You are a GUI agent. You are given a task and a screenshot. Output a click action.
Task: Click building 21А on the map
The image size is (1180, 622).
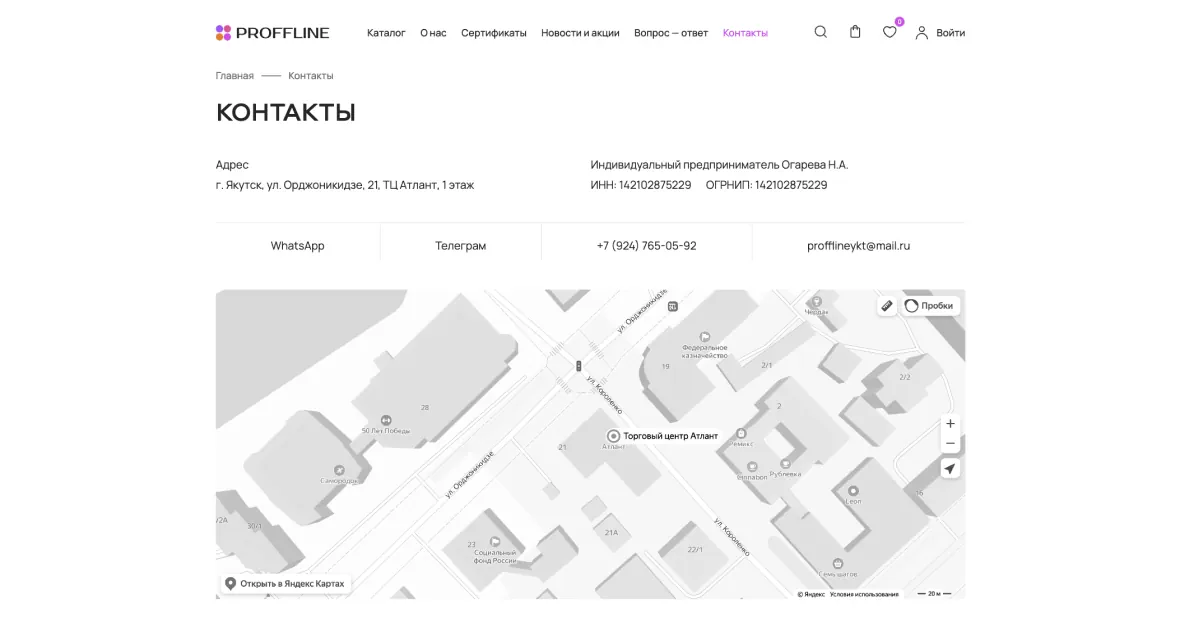[x=611, y=532]
